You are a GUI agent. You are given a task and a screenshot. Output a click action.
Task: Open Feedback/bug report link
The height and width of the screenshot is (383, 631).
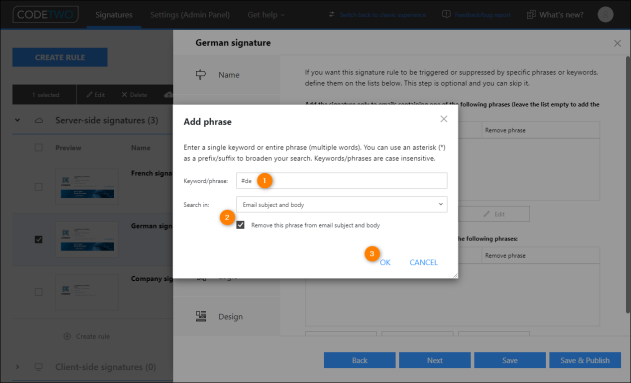(483, 15)
